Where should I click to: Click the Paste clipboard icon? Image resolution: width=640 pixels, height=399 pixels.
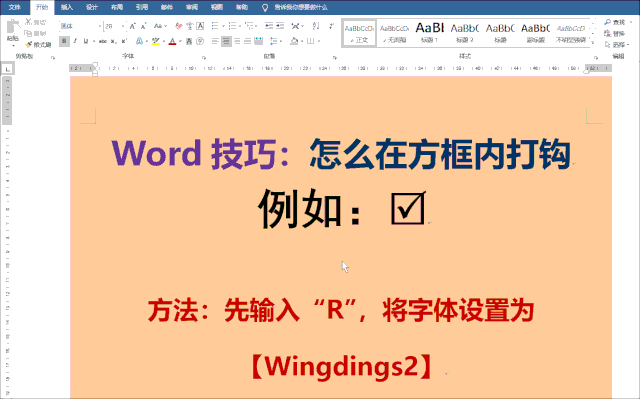click(x=13, y=27)
